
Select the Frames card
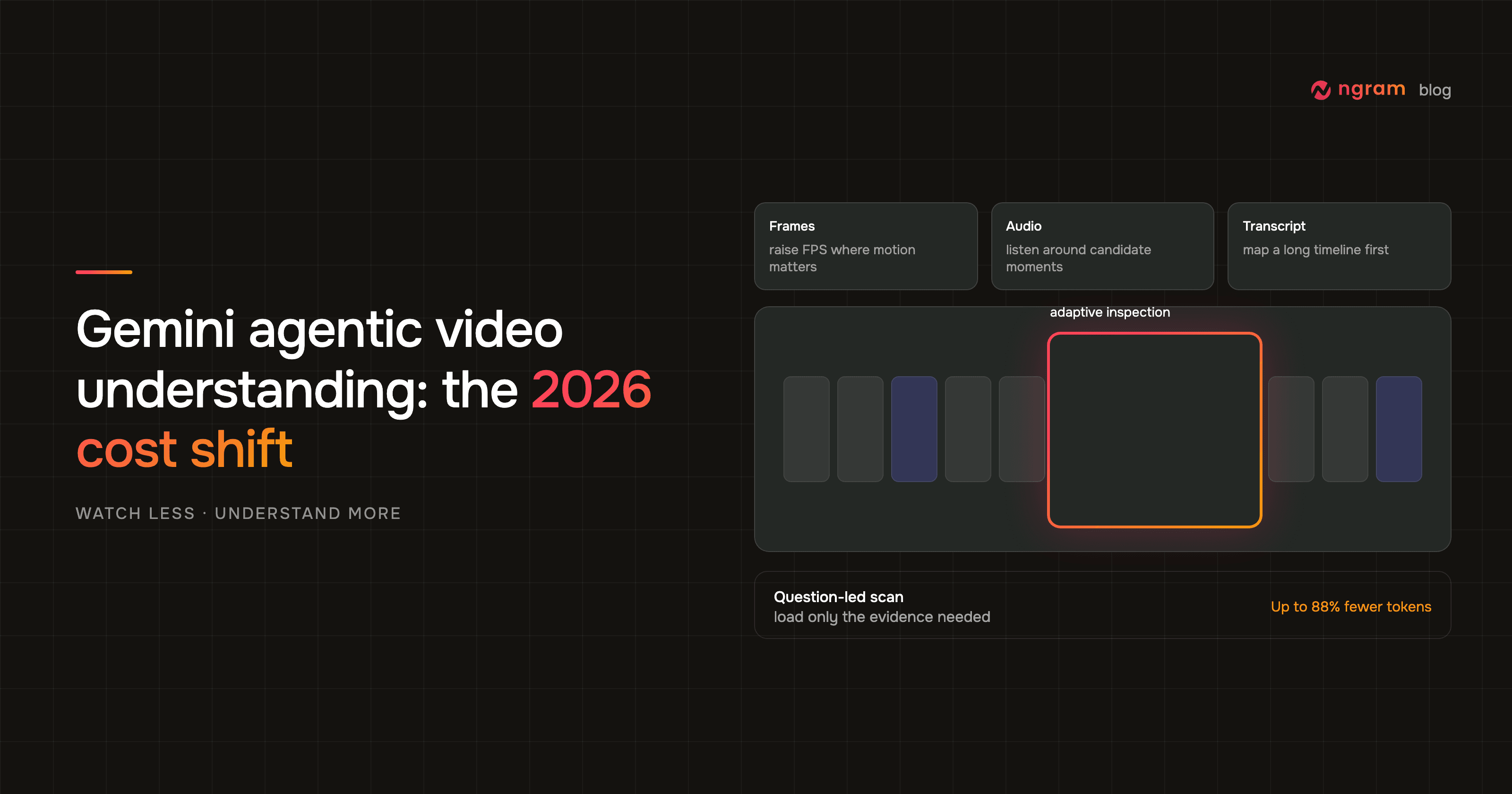pos(866,246)
